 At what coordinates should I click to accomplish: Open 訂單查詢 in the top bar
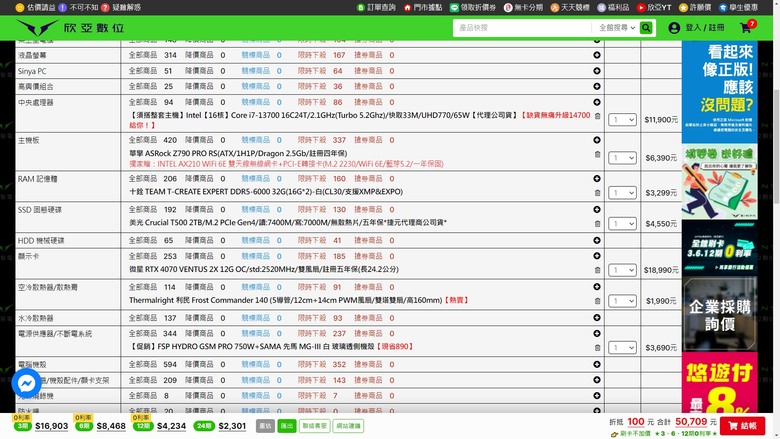tap(377, 7)
